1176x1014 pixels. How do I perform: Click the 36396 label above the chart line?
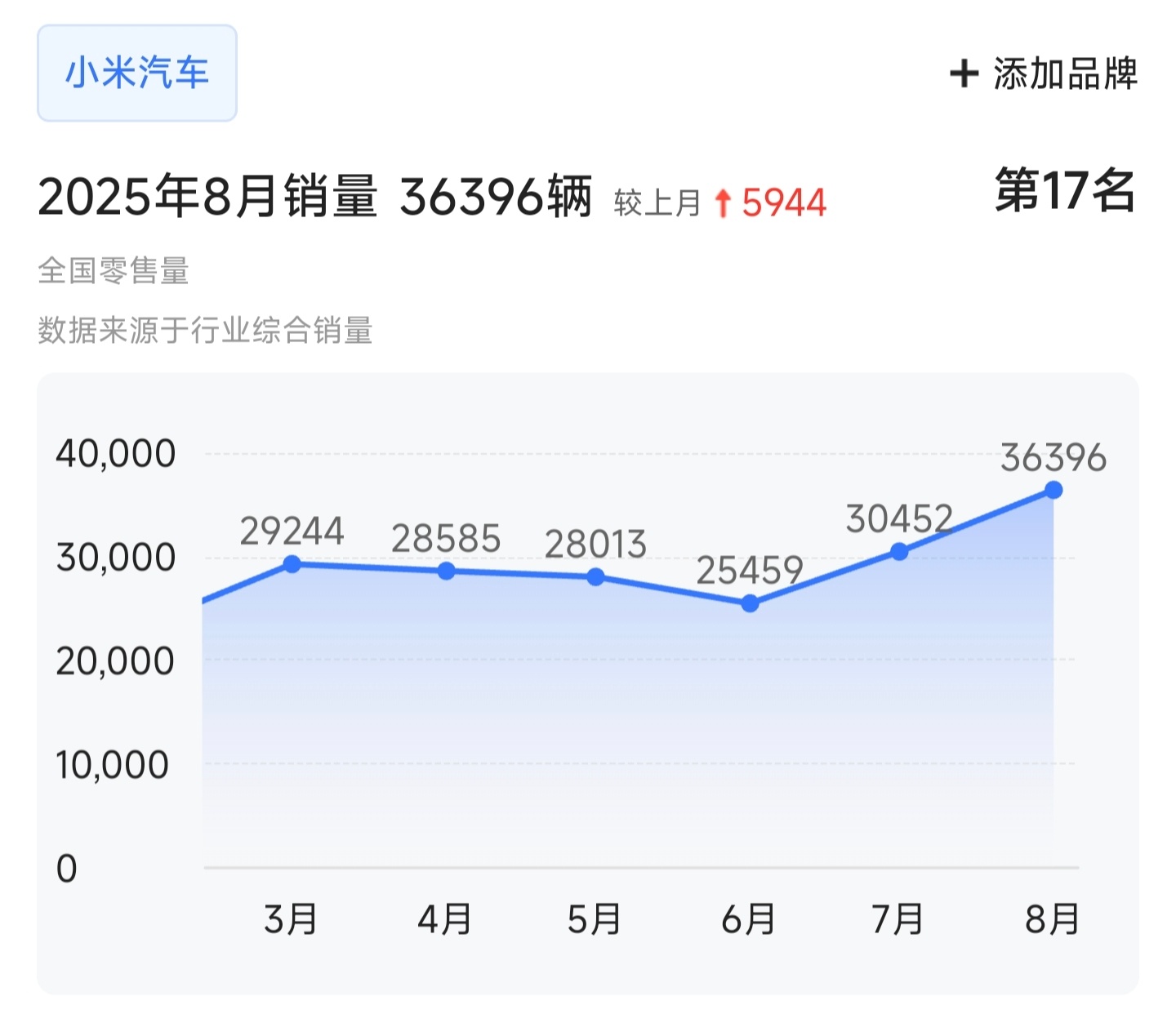coord(1053,458)
